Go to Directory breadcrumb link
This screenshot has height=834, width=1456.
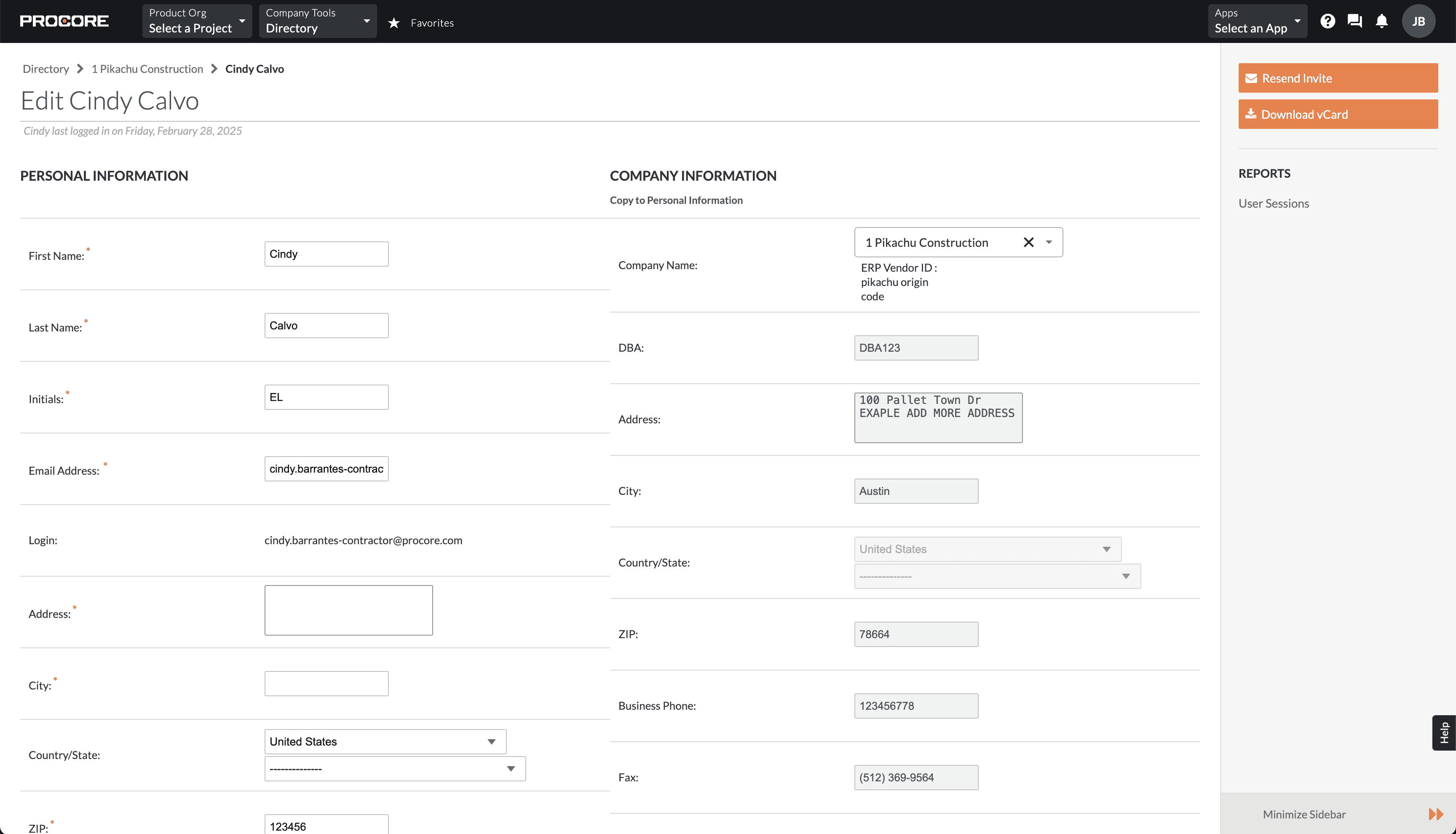(46, 69)
